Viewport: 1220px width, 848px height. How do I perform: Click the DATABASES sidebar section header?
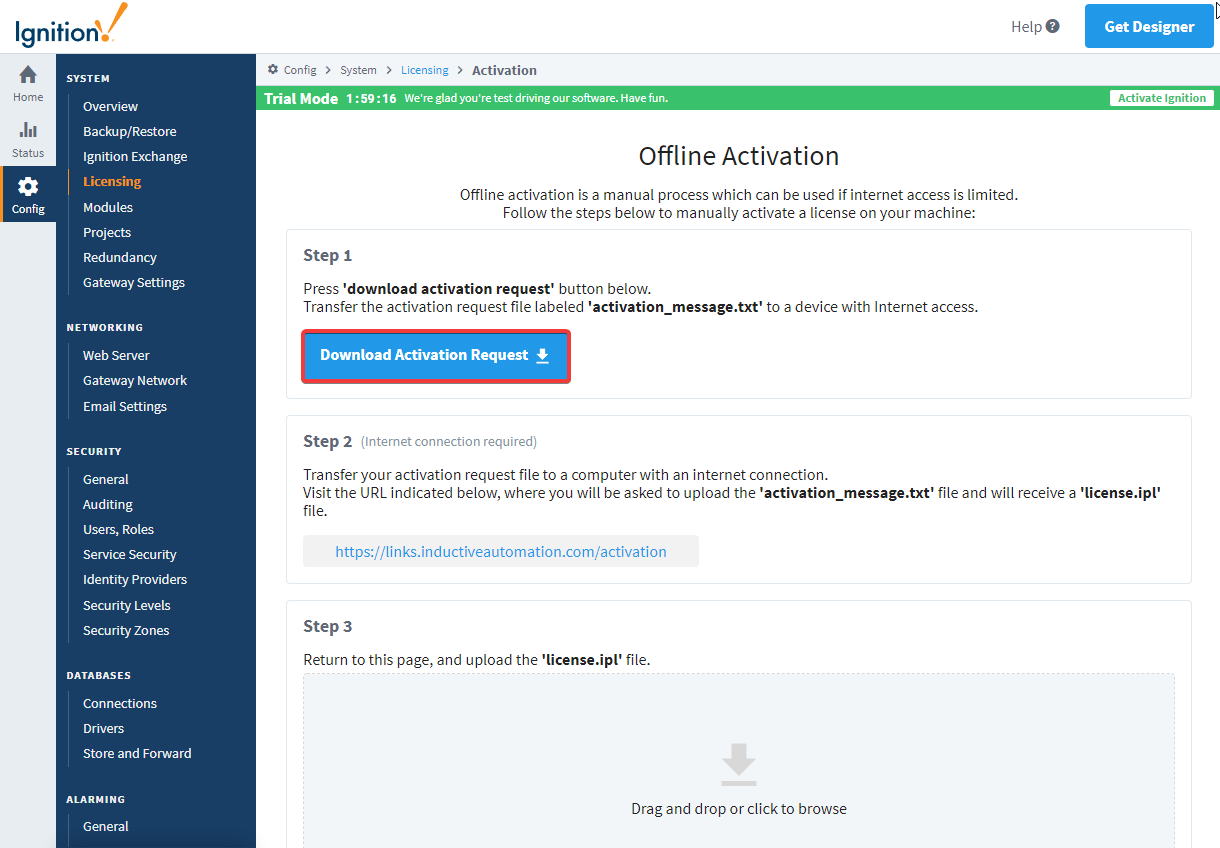coord(99,675)
